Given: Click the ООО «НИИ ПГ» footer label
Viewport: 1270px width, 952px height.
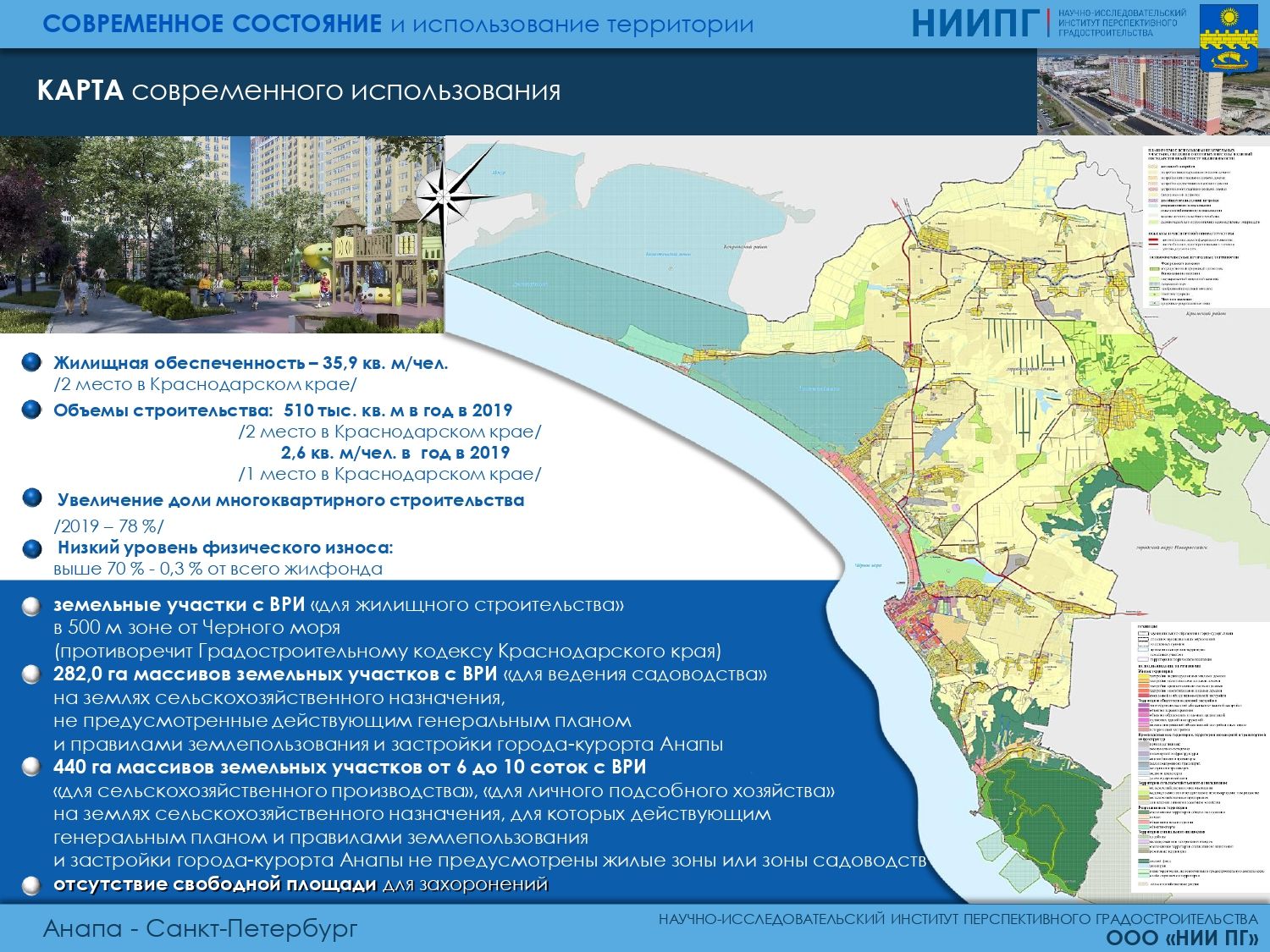Looking at the screenshot, I should coord(1181,938).
